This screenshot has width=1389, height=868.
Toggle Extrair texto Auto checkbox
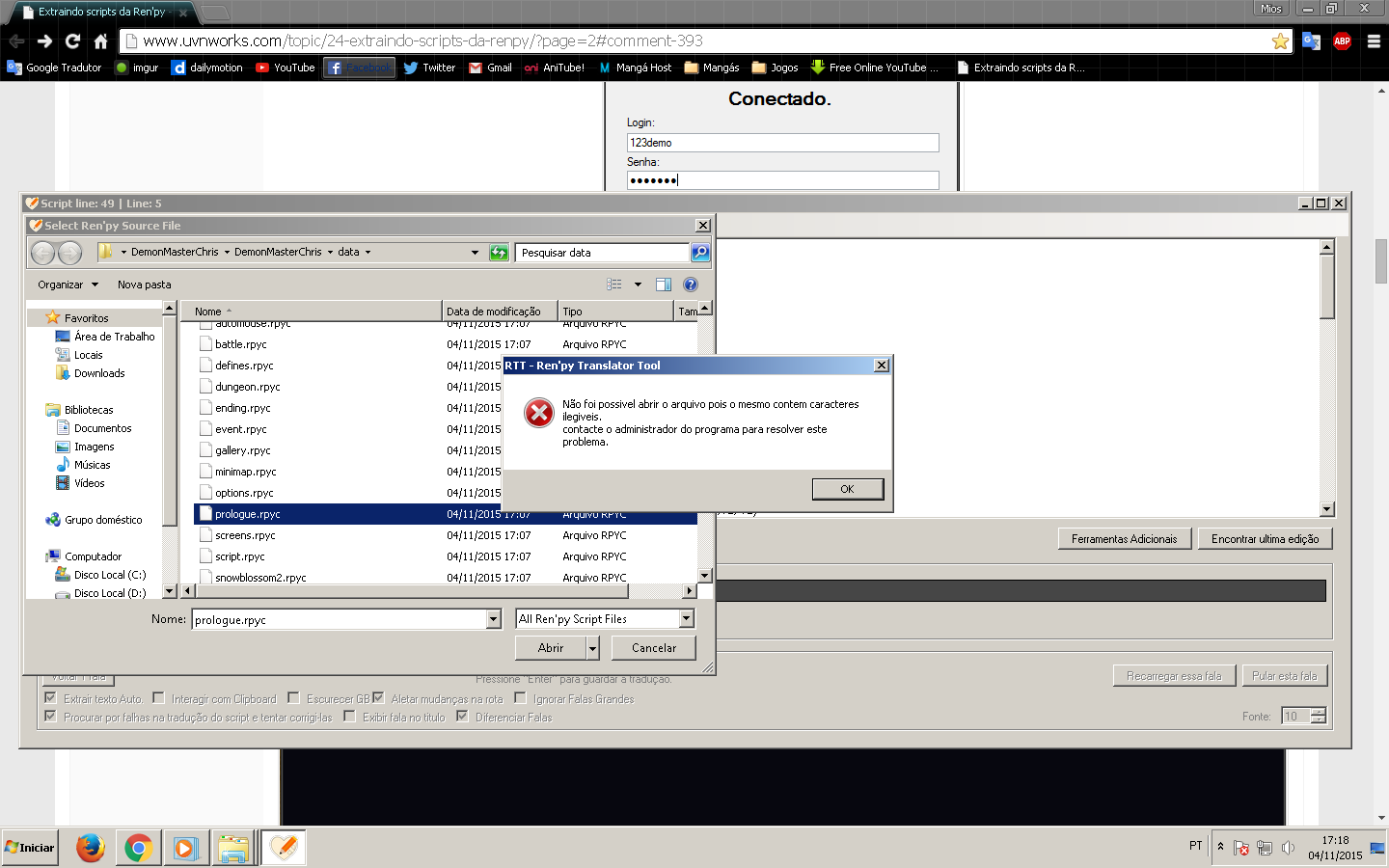pyautogui.click(x=50, y=698)
